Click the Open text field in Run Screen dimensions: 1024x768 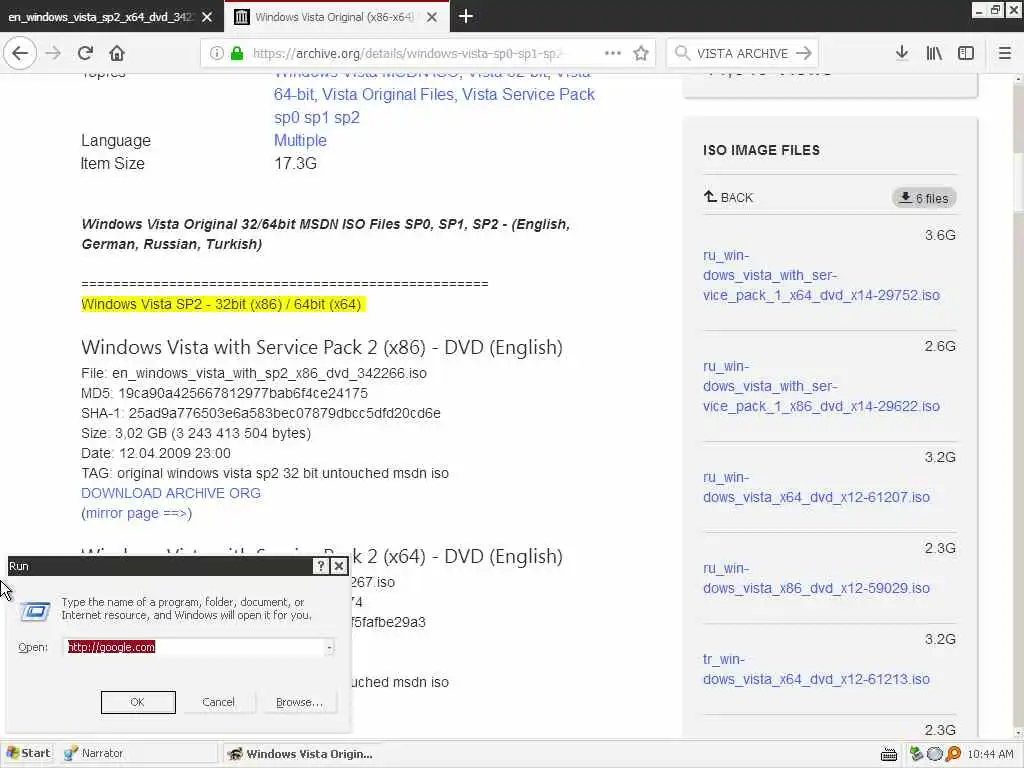point(196,647)
